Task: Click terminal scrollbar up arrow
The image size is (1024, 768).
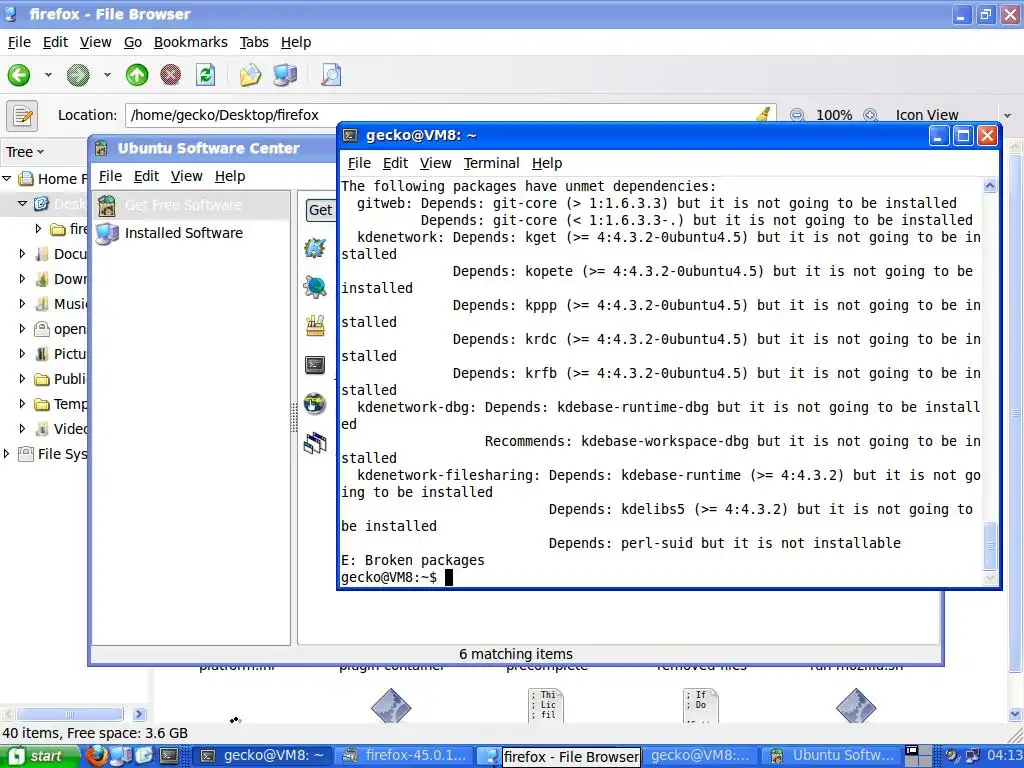Action: (x=990, y=186)
